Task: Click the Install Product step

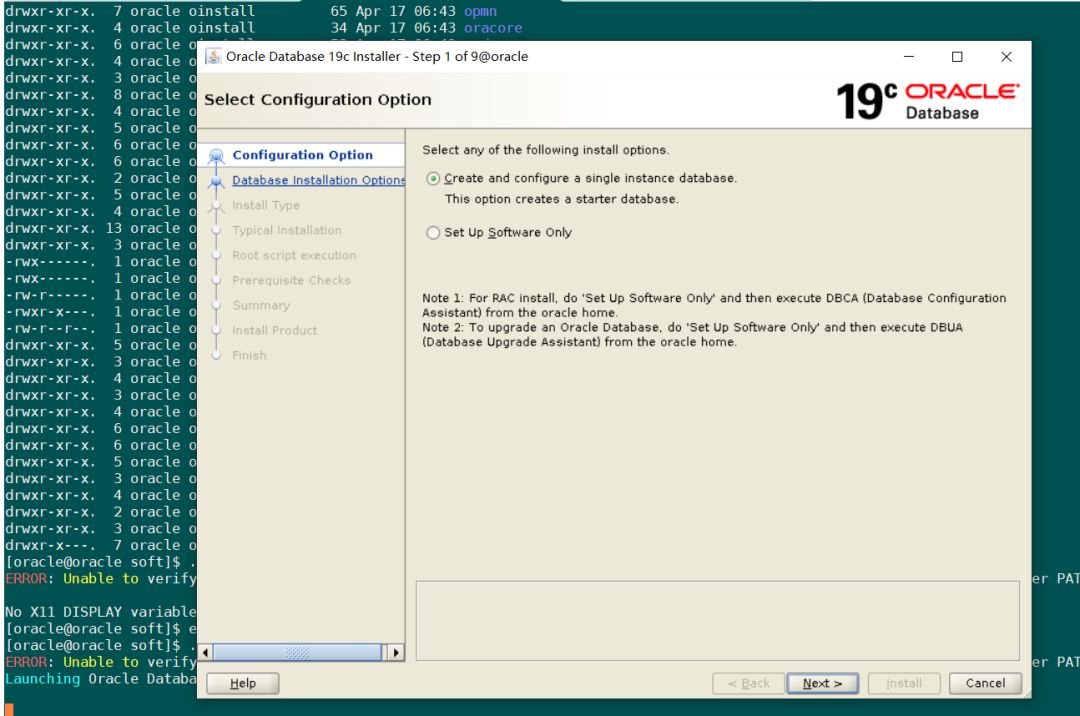Action: tap(275, 330)
